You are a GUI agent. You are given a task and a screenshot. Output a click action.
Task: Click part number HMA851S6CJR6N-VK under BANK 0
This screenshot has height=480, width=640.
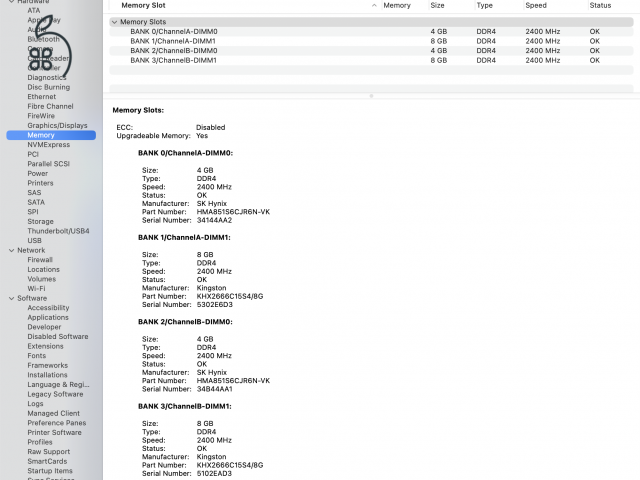pos(233,212)
